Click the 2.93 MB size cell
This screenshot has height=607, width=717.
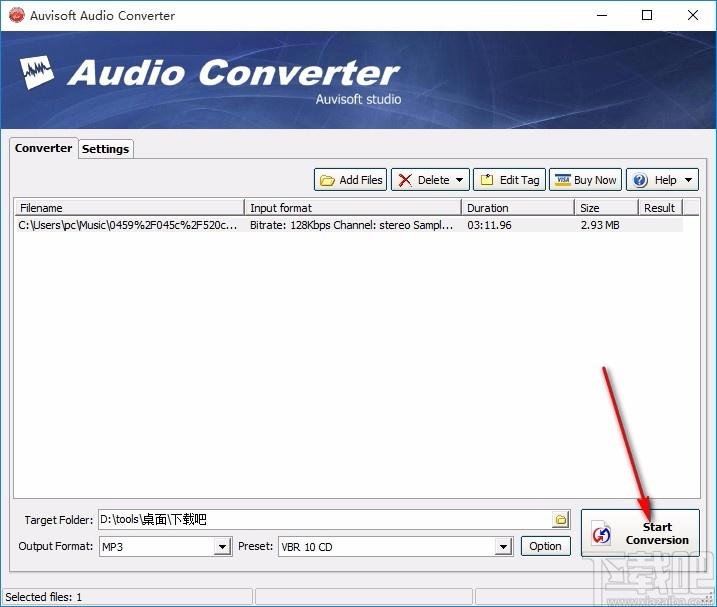600,225
